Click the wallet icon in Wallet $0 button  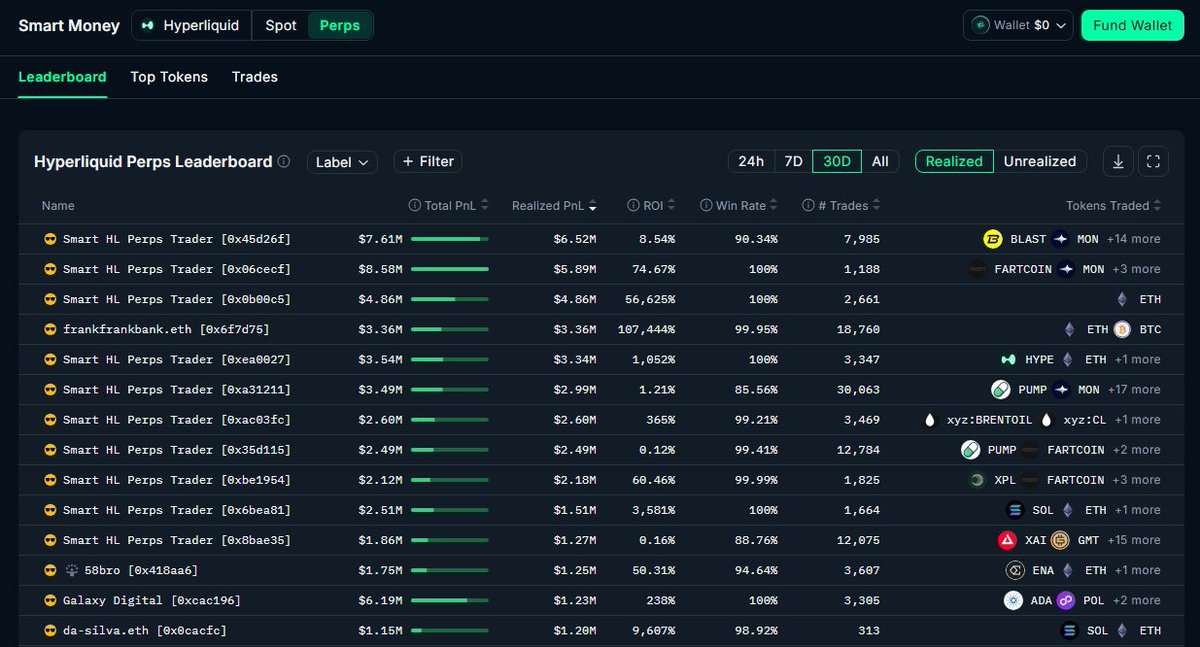(x=981, y=25)
